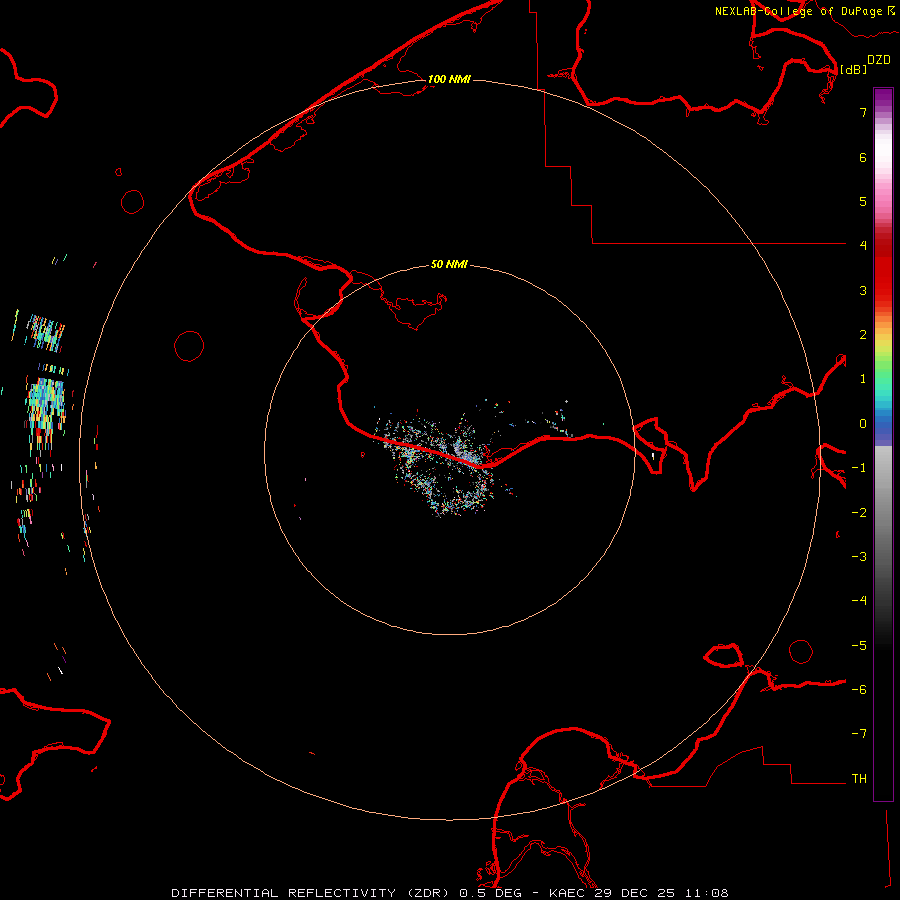Click the 0 value on color scale
Viewport: 900px width, 900px height.
click(863, 424)
